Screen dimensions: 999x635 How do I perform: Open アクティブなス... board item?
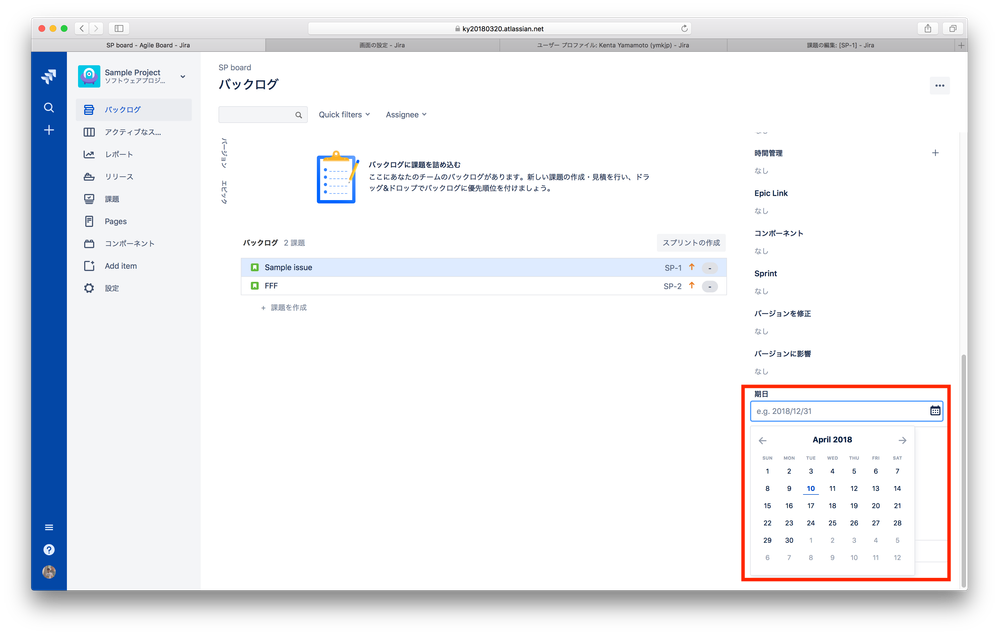(x=134, y=132)
